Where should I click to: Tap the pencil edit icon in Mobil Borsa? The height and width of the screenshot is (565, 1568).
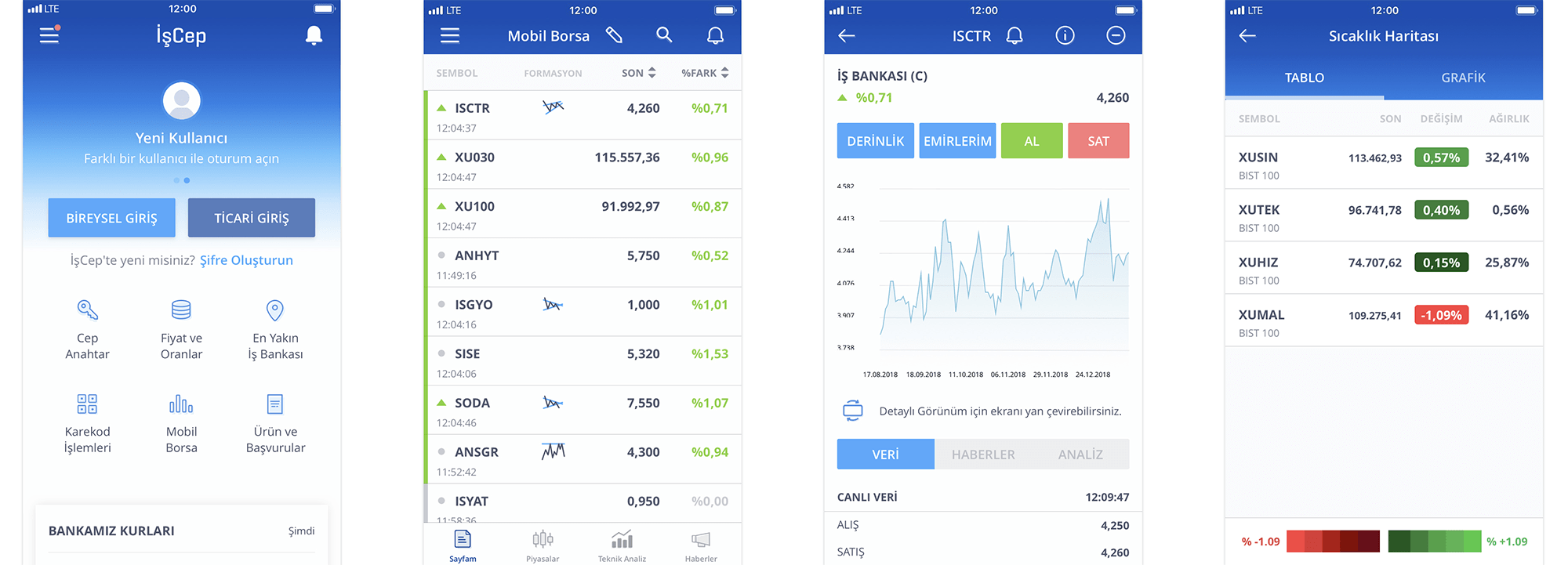[x=614, y=35]
